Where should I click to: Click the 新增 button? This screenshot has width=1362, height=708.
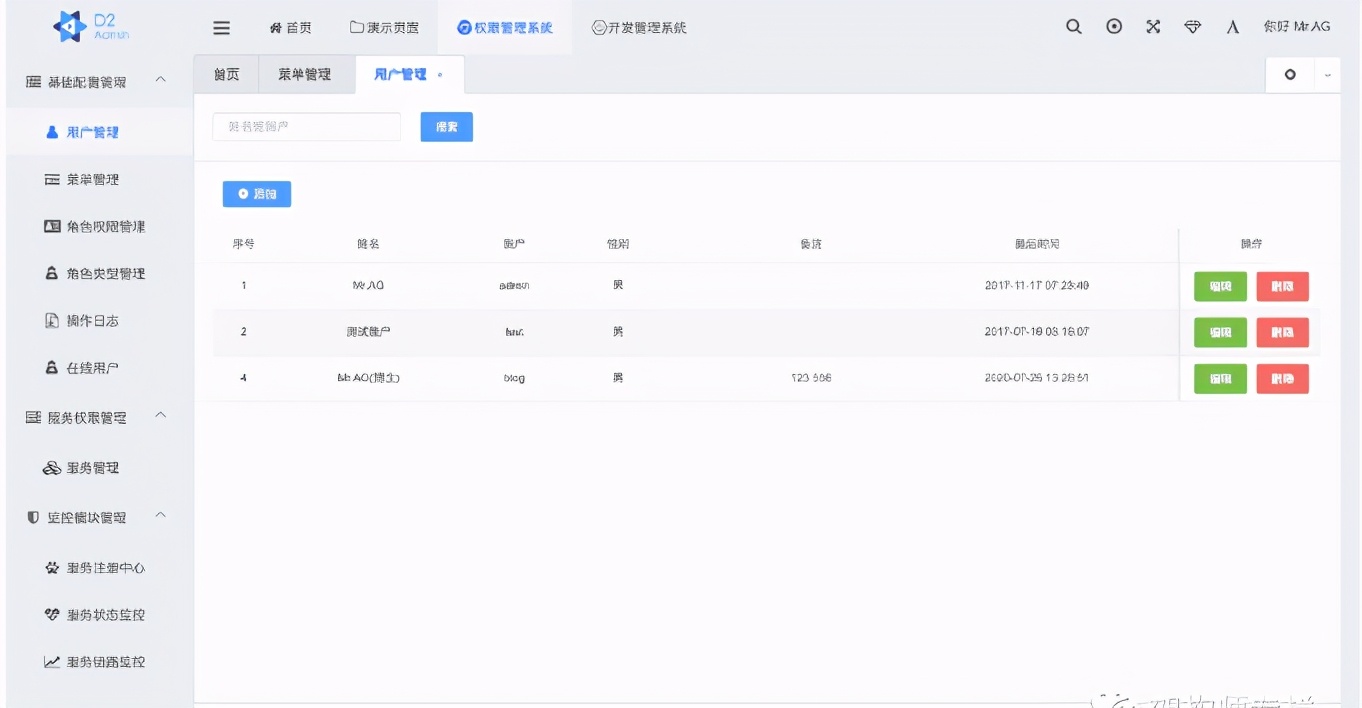(256, 193)
